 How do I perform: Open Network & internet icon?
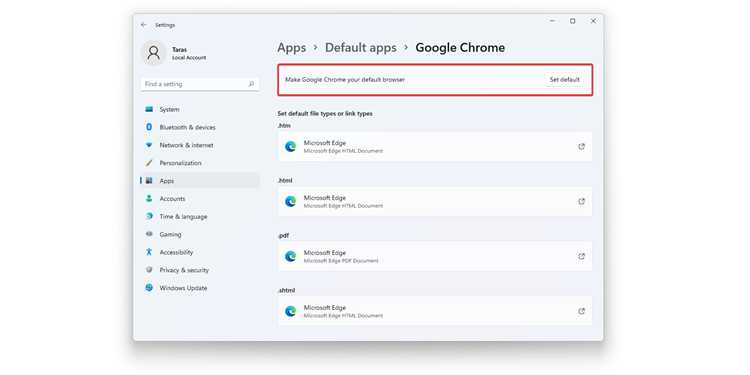[x=149, y=145]
